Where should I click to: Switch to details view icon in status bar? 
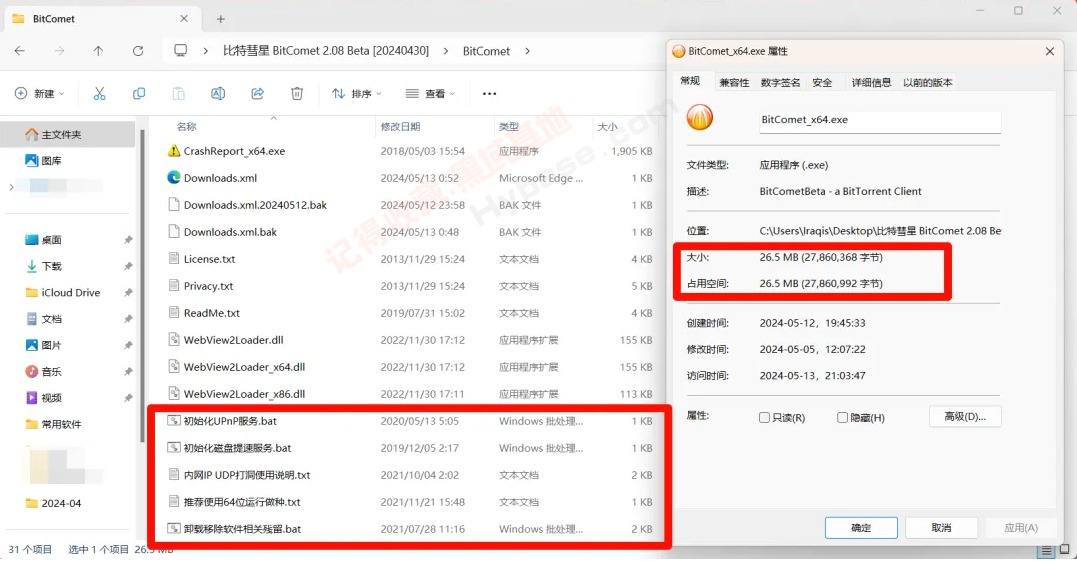pos(1046,551)
